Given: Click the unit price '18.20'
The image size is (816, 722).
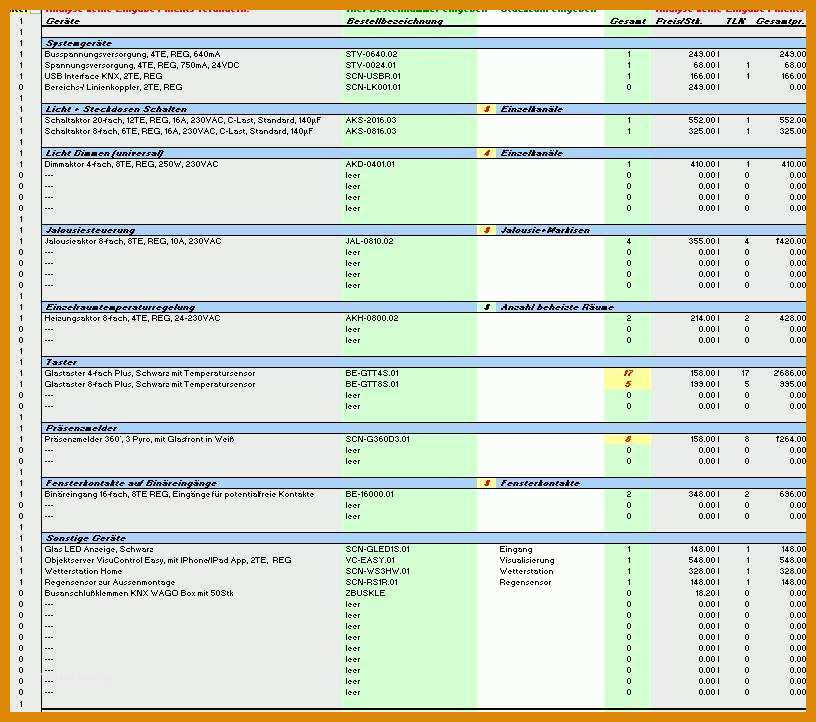Looking at the screenshot, I should click(x=708, y=593).
